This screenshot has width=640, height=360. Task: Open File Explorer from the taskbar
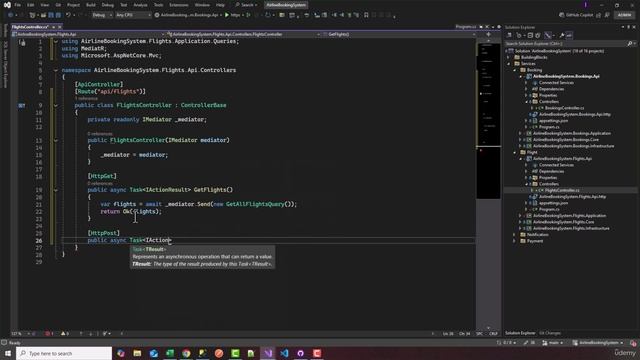[137, 353]
